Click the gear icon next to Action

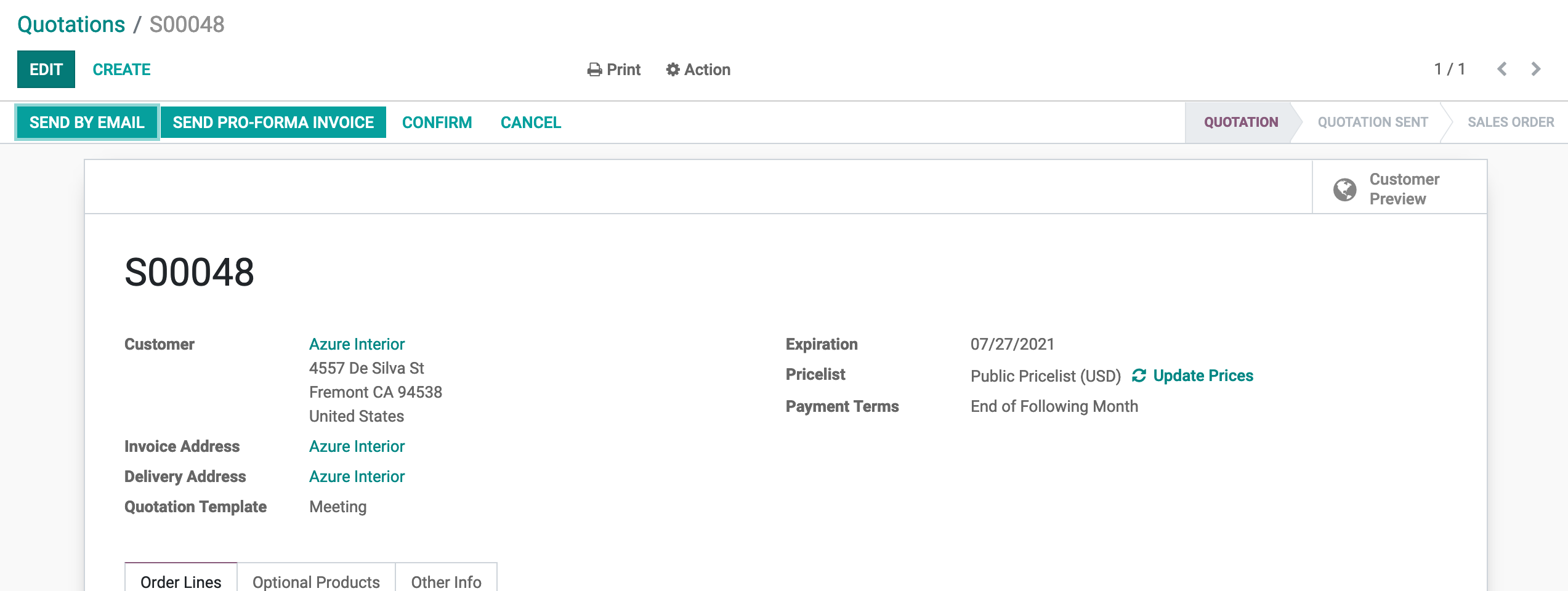tap(673, 70)
